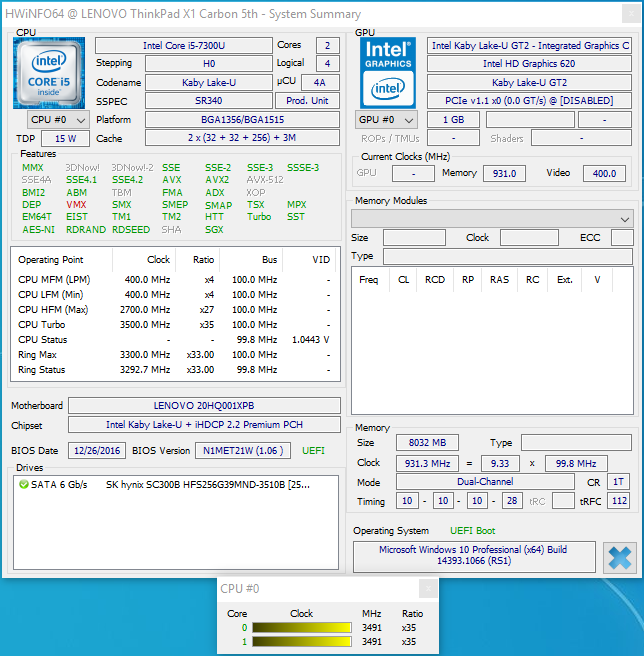Click the PCIe v1.1 DISABLED field
This screenshot has height=656, width=644.
point(529,101)
